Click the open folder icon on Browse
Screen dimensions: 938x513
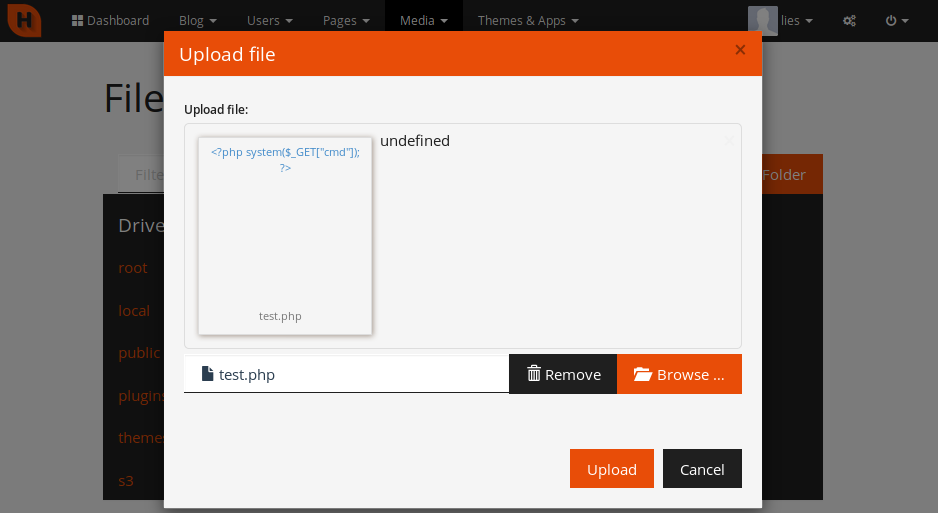(x=642, y=374)
